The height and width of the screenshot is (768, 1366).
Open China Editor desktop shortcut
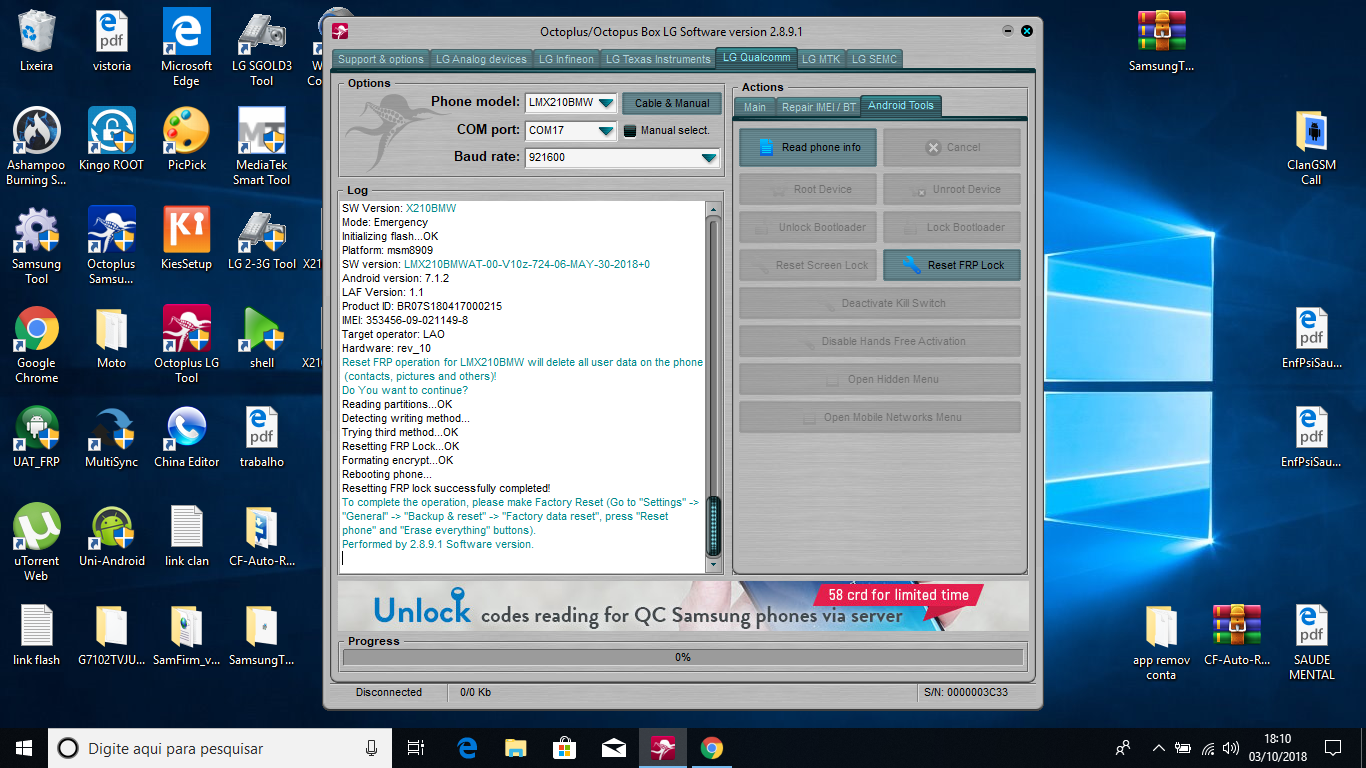pos(187,436)
